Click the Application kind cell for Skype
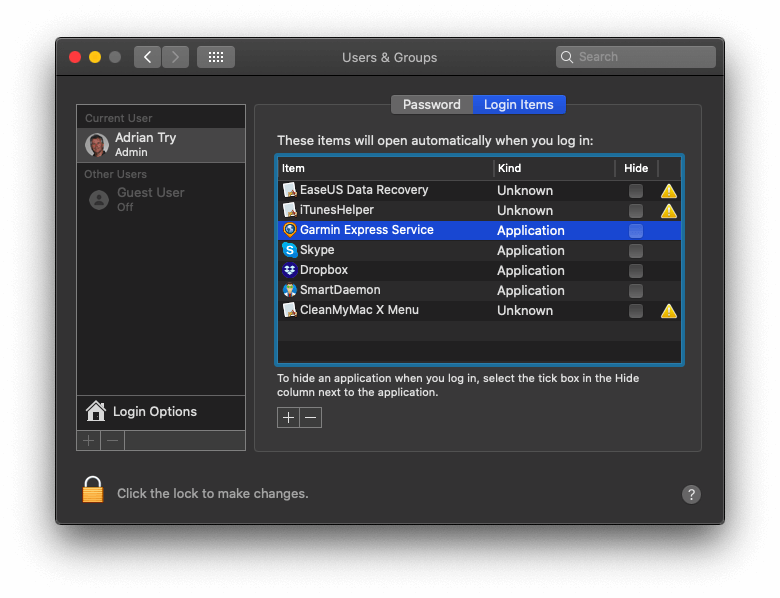Screen dimensions: 780x598 click(531, 251)
